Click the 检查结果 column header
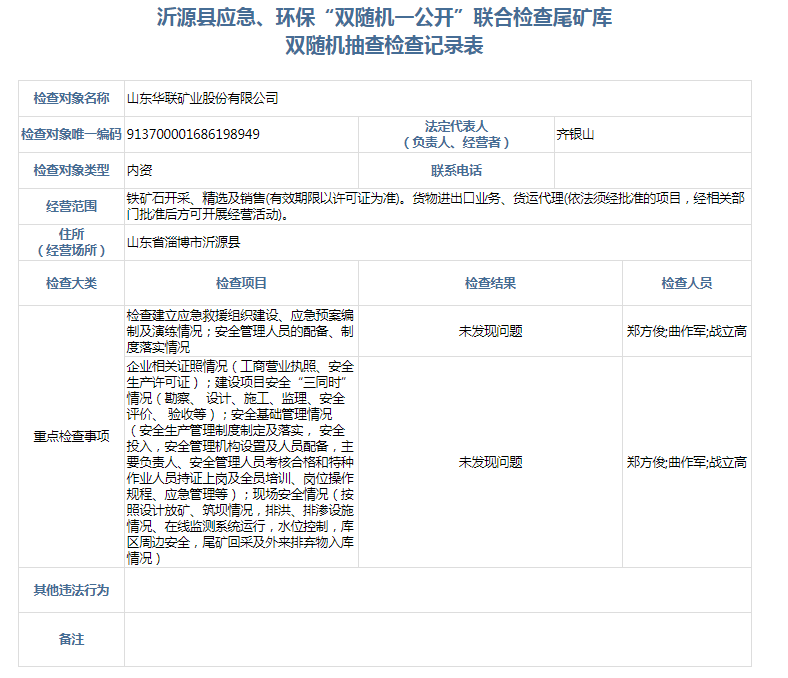 click(x=490, y=283)
